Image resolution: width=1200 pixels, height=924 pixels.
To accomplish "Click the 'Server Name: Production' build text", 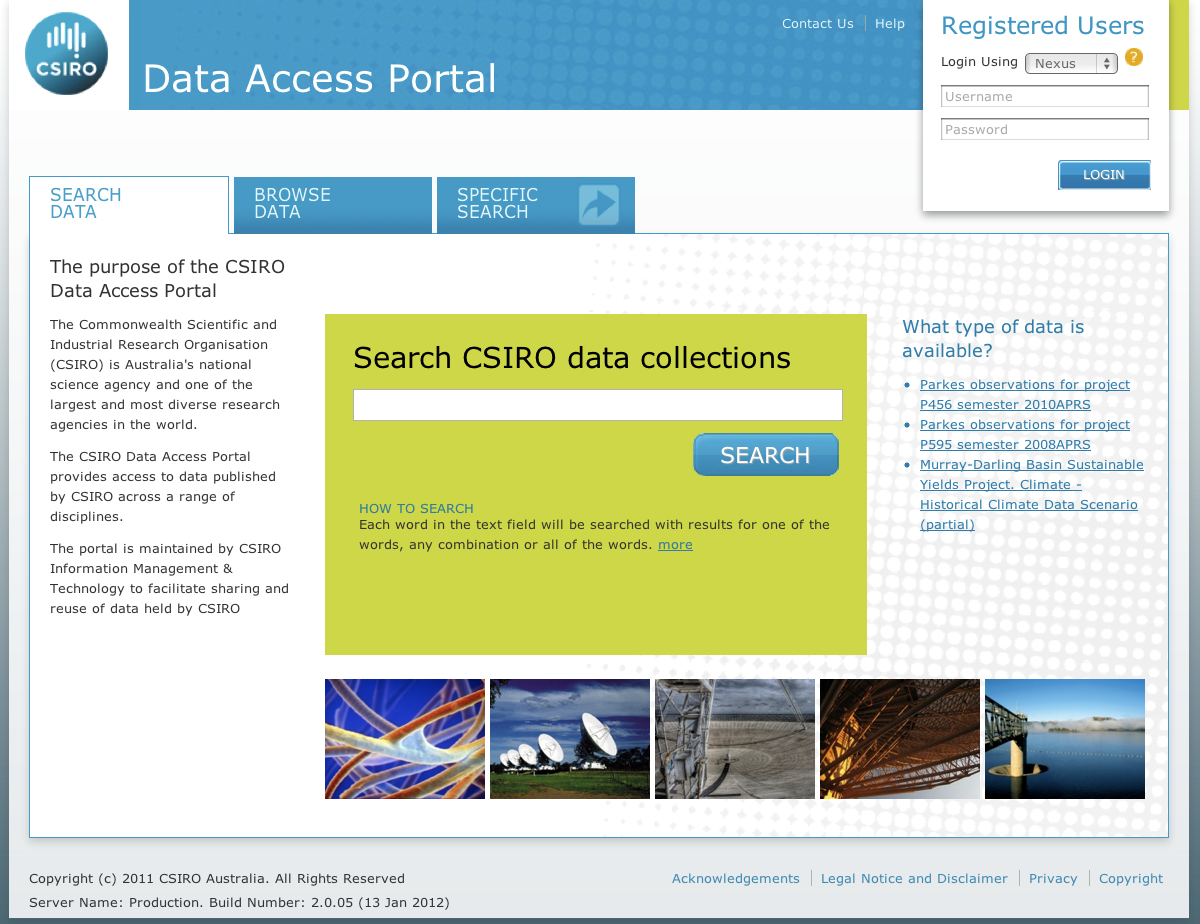I will pos(239,903).
